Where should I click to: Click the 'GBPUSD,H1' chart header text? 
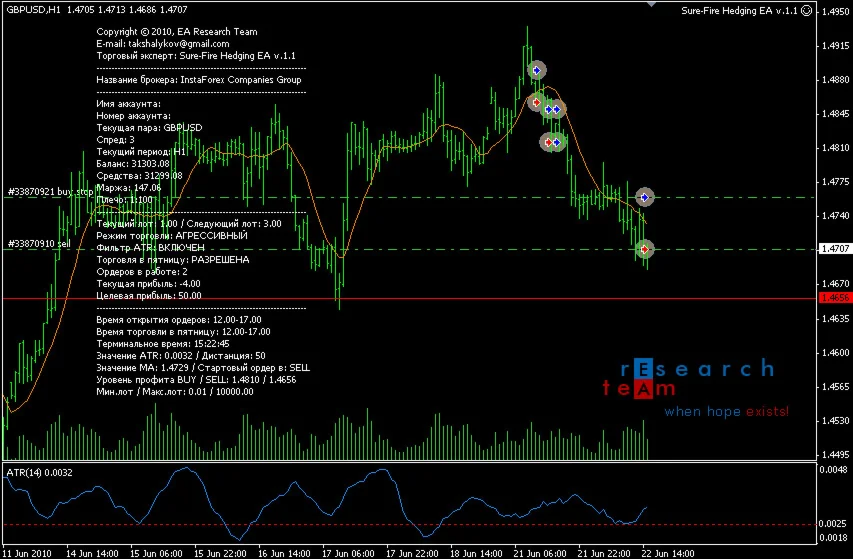coord(33,9)
